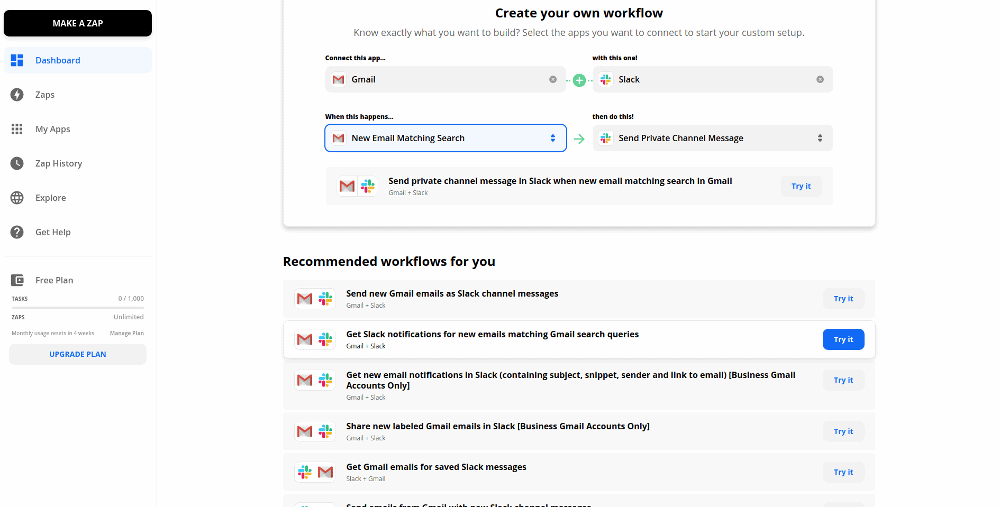The height and width of the screenshot is (507, 1000).
Task: Click 'Get new email notifications in Slack' workflow title
Action: tap(571, 380)
